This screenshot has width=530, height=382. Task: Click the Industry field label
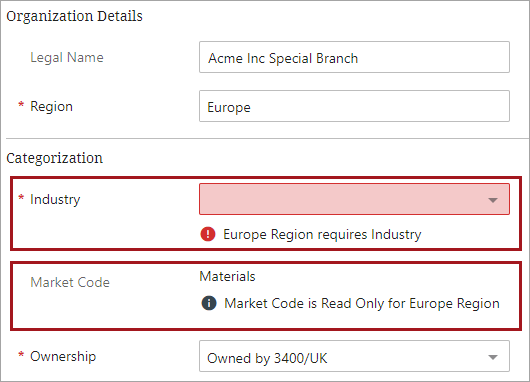(x=55, y=199)
